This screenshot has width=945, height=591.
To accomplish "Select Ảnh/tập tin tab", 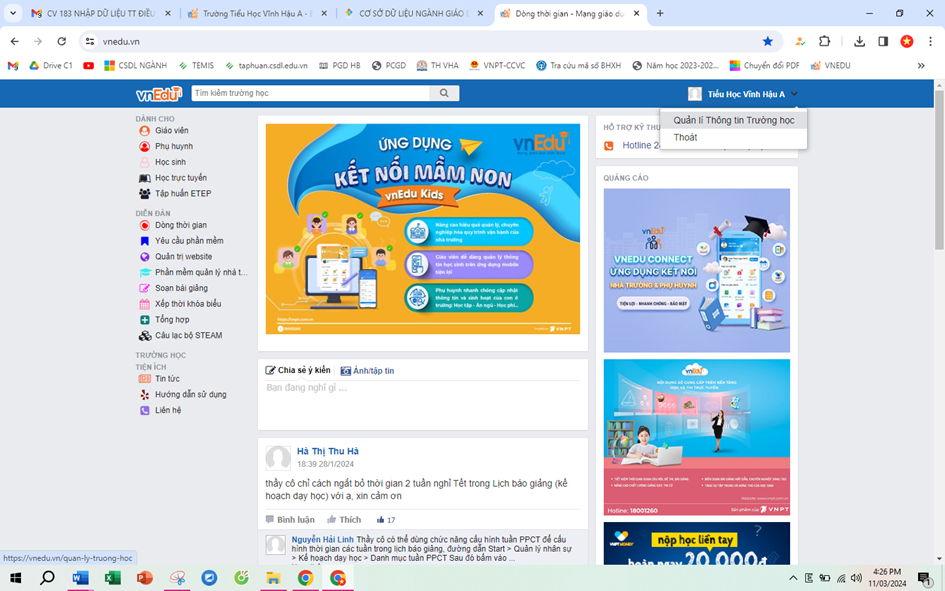I will point(367,371).
